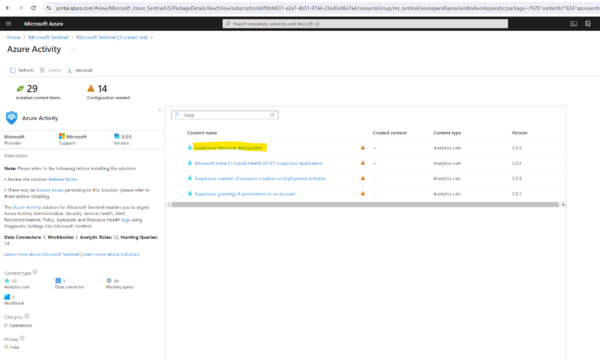Image resolution: width=600 pixels, height=360 pixels.
Task: Click warning triangle in Suspicious Resource deployment row
Action: pyautogui.click(x=363, y=148)
